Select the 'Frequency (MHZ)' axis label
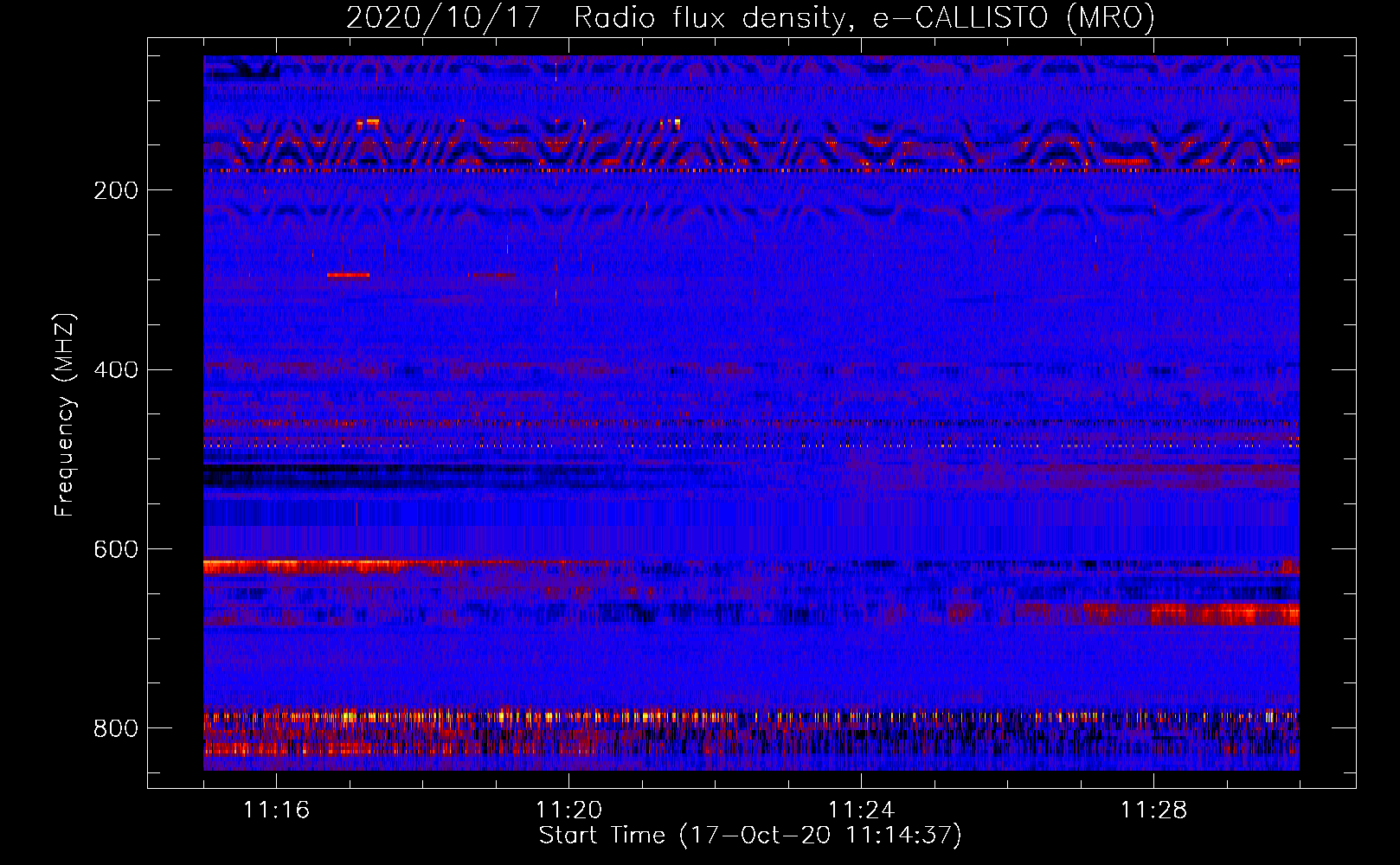 pos(65,414)
